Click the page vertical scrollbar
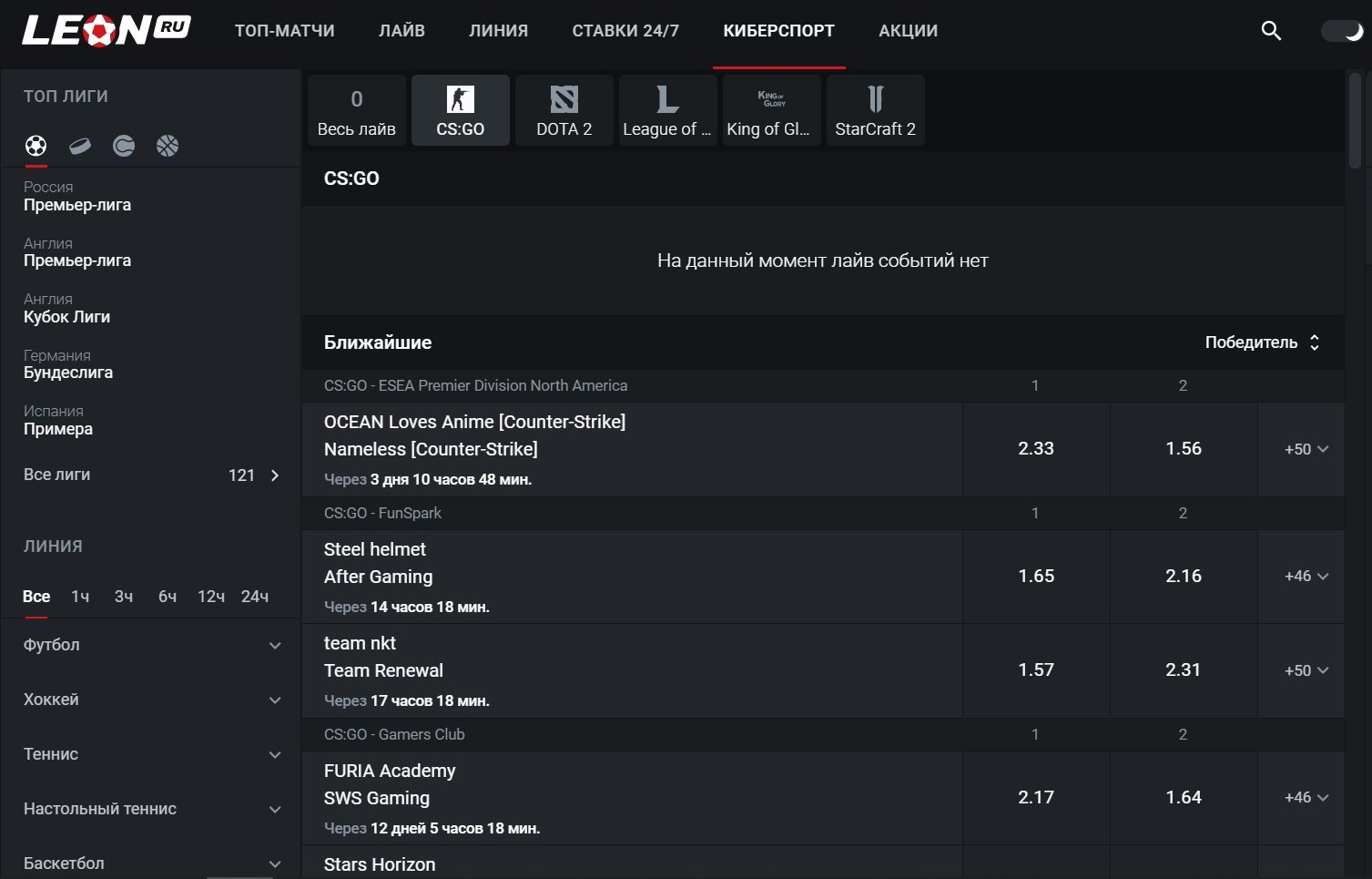 [1355, 120]
